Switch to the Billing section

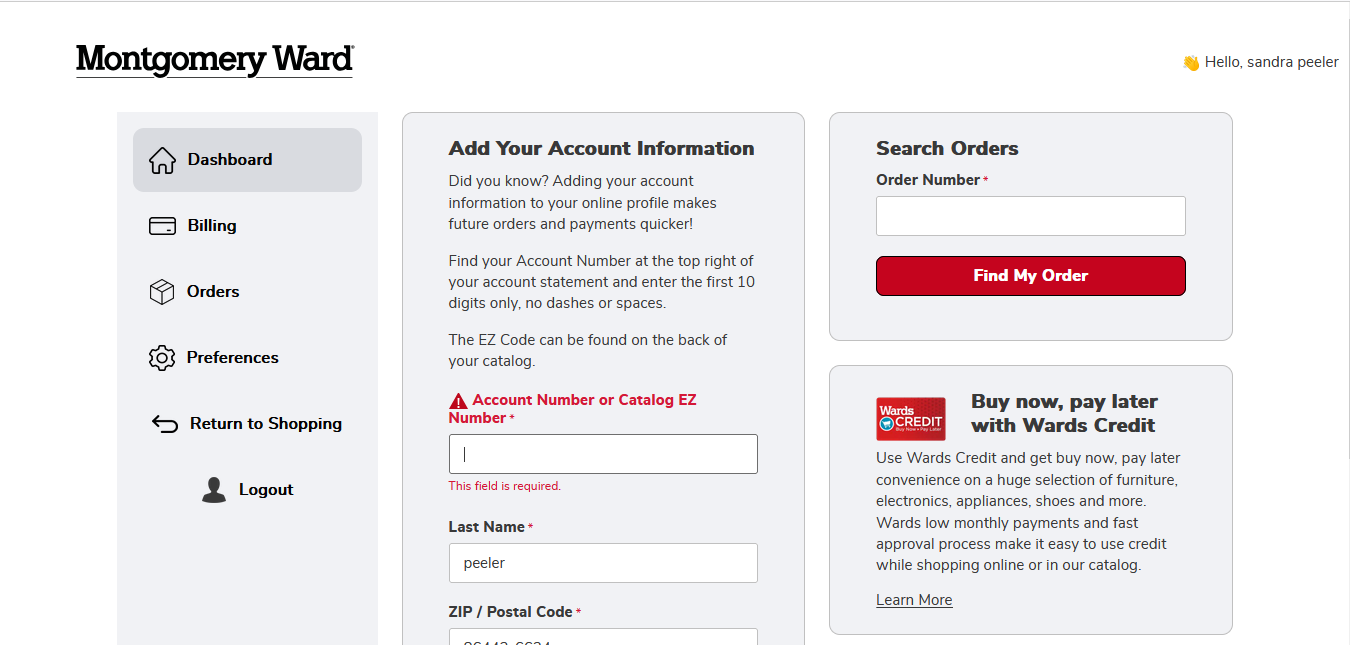tap(210, 224)
